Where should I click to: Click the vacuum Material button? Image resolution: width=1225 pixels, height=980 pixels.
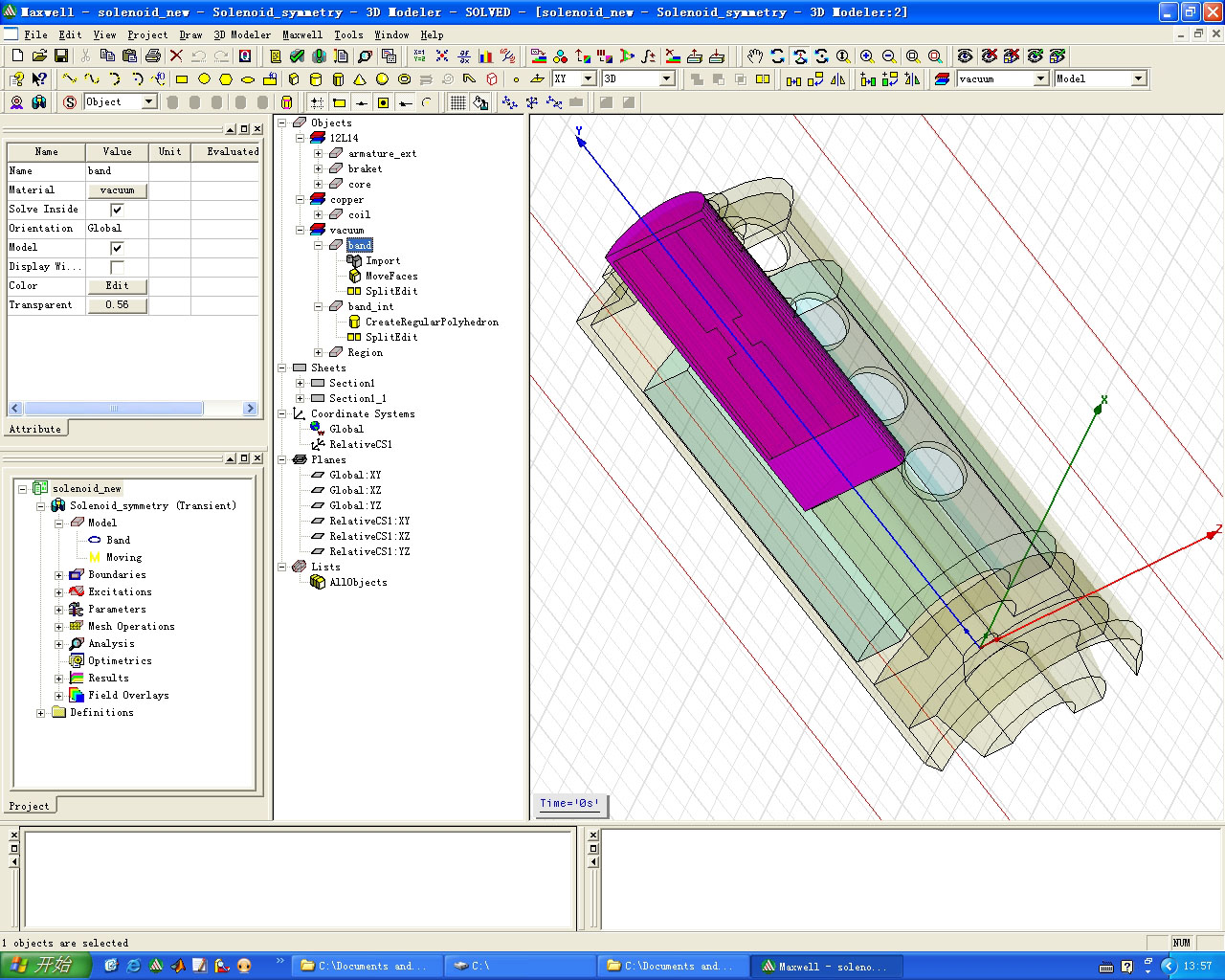click(x=118, y=190)
